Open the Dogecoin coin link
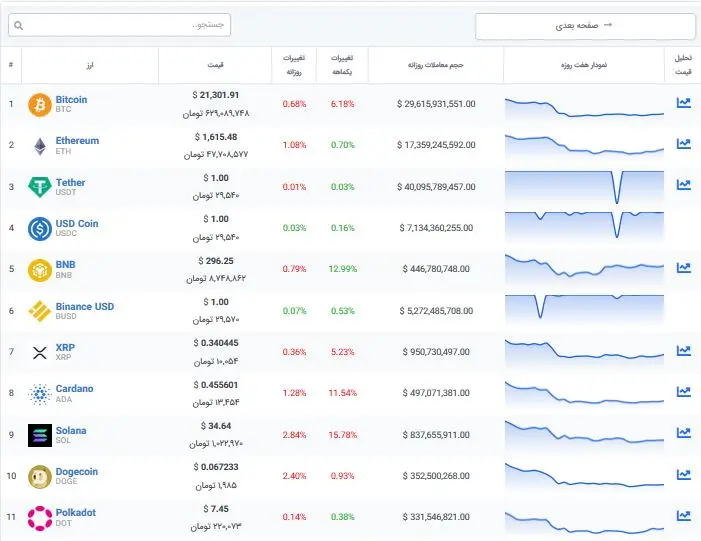 [76, 472]
